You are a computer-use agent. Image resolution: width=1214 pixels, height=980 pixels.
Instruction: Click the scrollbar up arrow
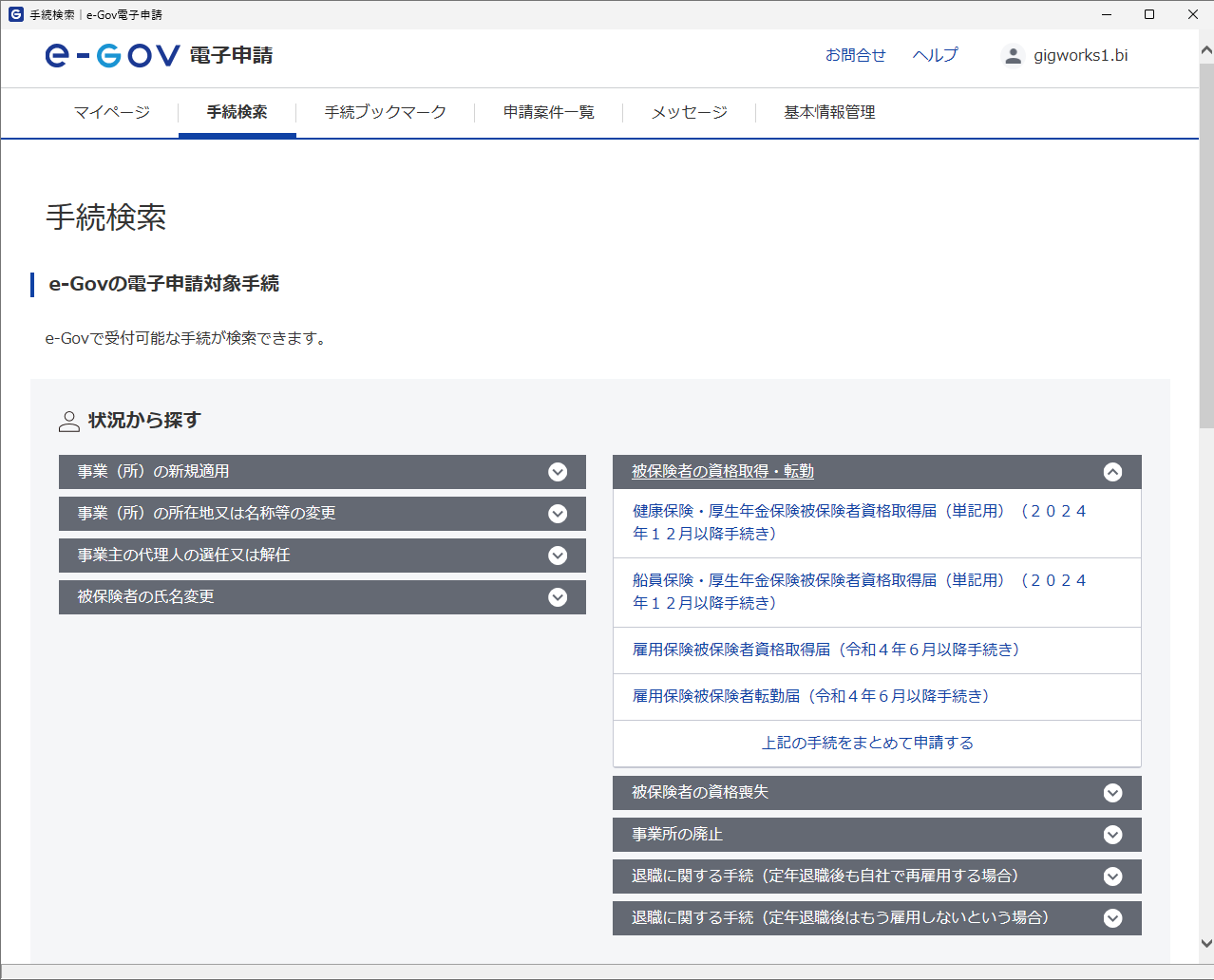(1206, 50)
